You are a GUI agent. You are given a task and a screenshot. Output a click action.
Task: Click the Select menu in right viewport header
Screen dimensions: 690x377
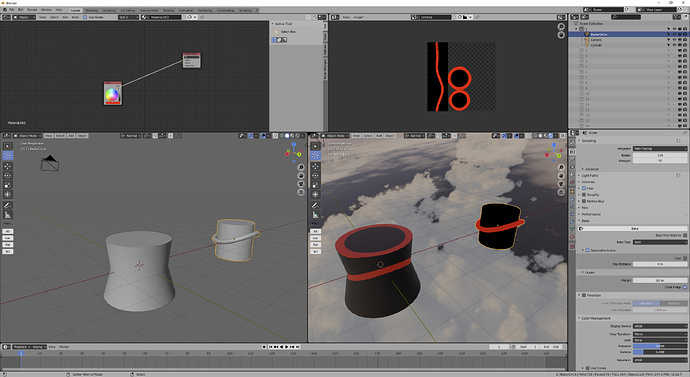(x=368, y=136)
